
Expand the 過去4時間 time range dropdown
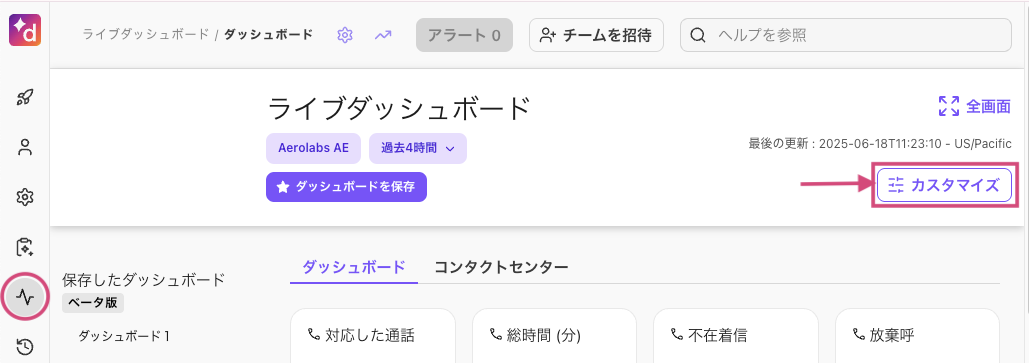418,148
